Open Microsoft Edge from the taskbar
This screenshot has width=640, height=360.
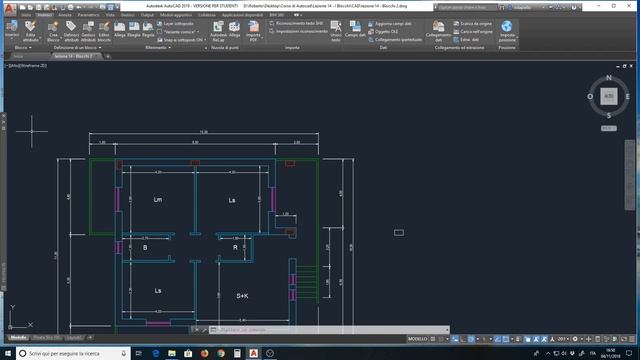tap(156, 353)
